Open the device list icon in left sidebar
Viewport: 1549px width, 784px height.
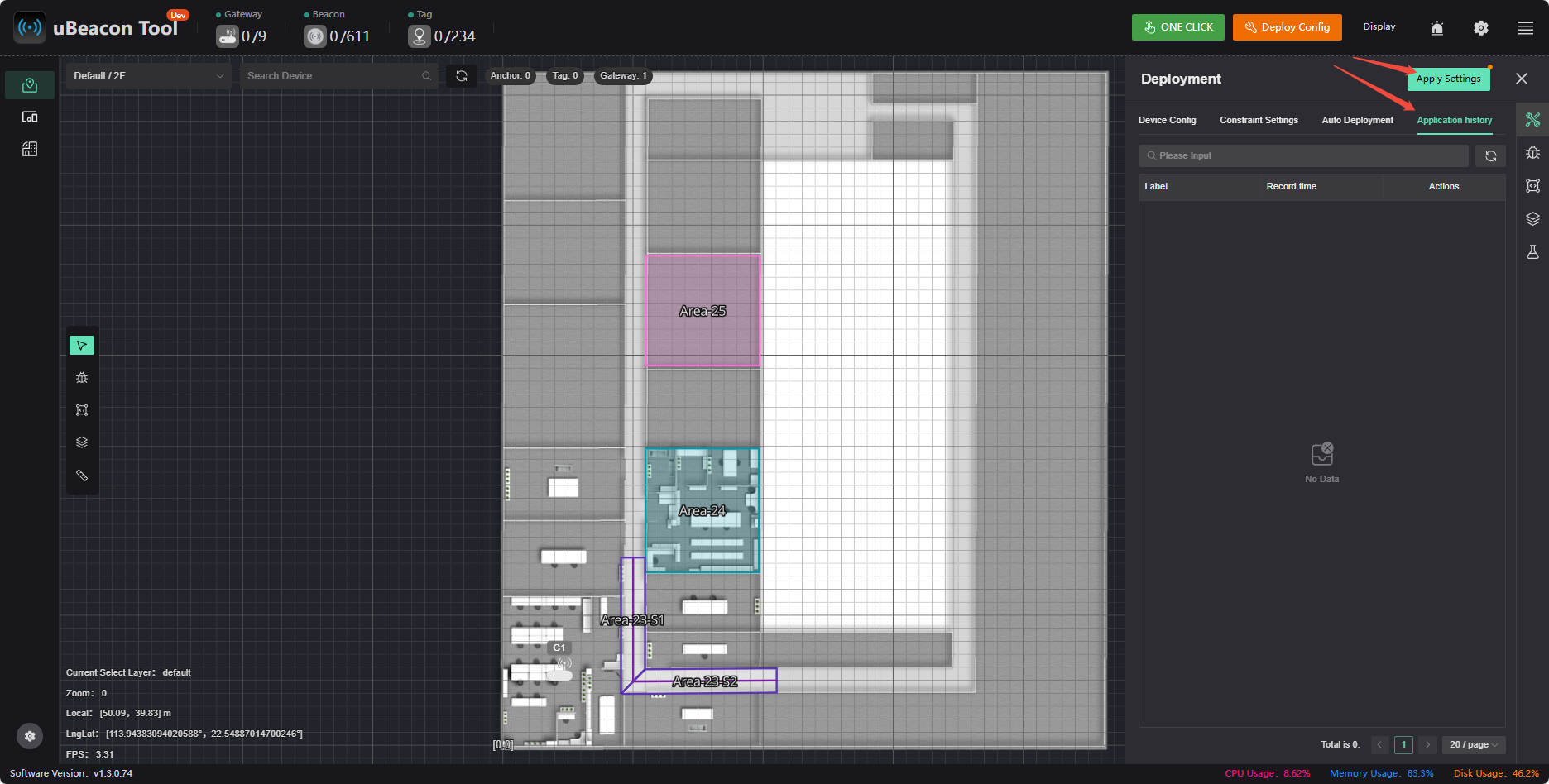(x=30, y=117)
